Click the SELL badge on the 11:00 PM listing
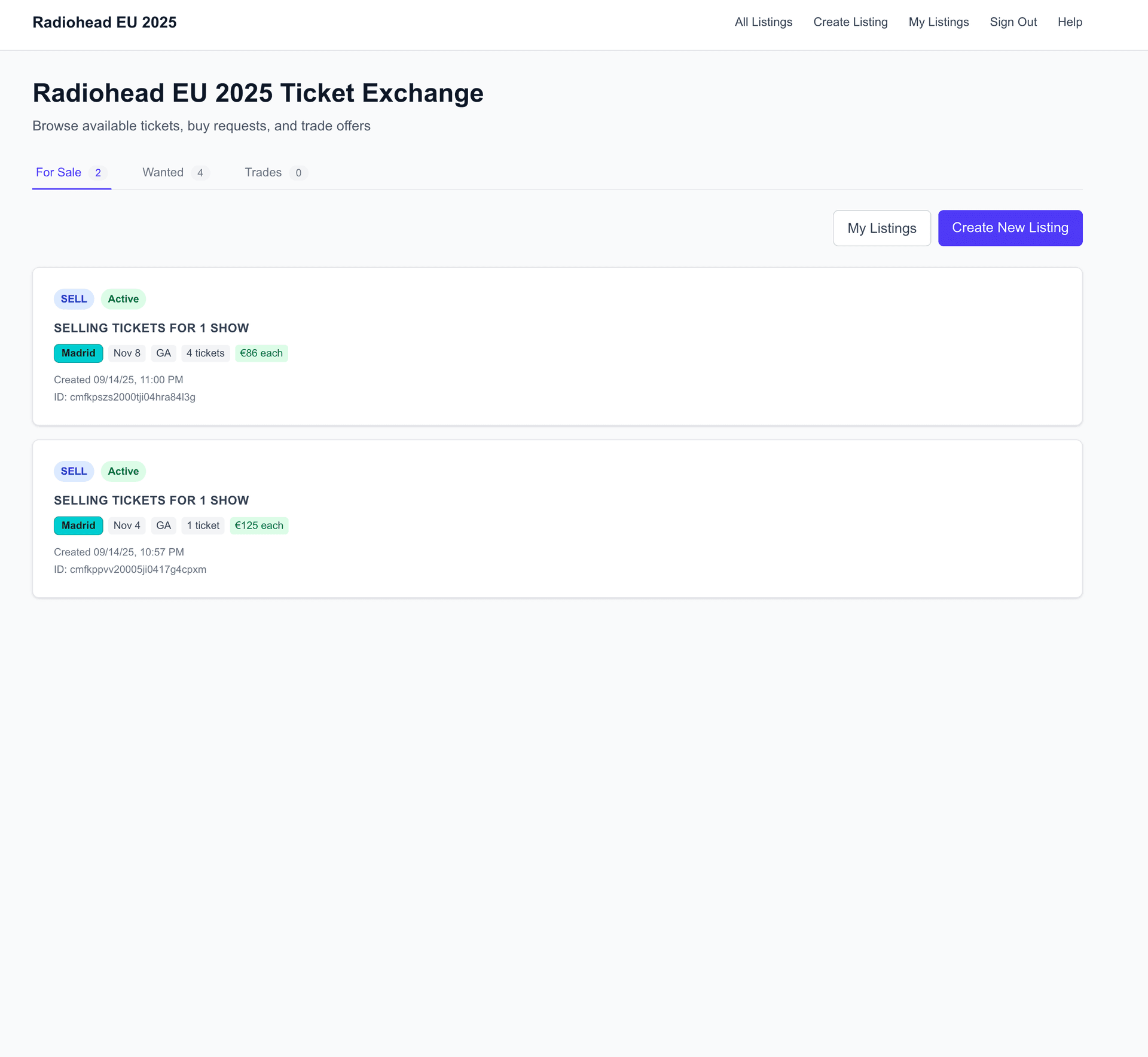1148x1057 pixels. pyautogui.click(x=74, y=299)
